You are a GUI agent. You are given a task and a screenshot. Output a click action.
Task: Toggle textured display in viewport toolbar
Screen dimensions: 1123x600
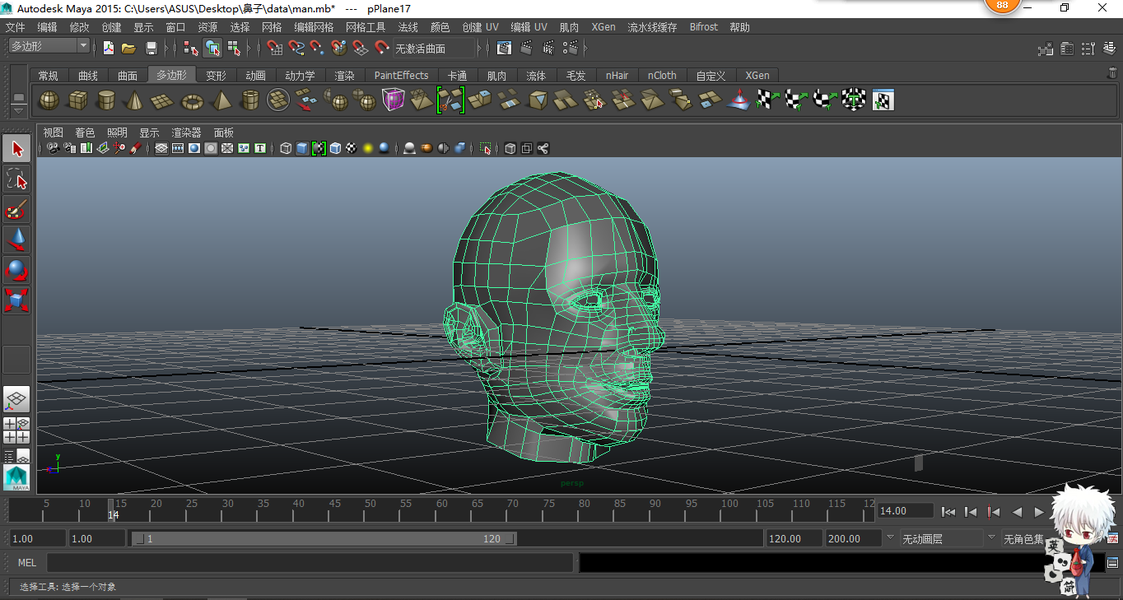[351, 148]
